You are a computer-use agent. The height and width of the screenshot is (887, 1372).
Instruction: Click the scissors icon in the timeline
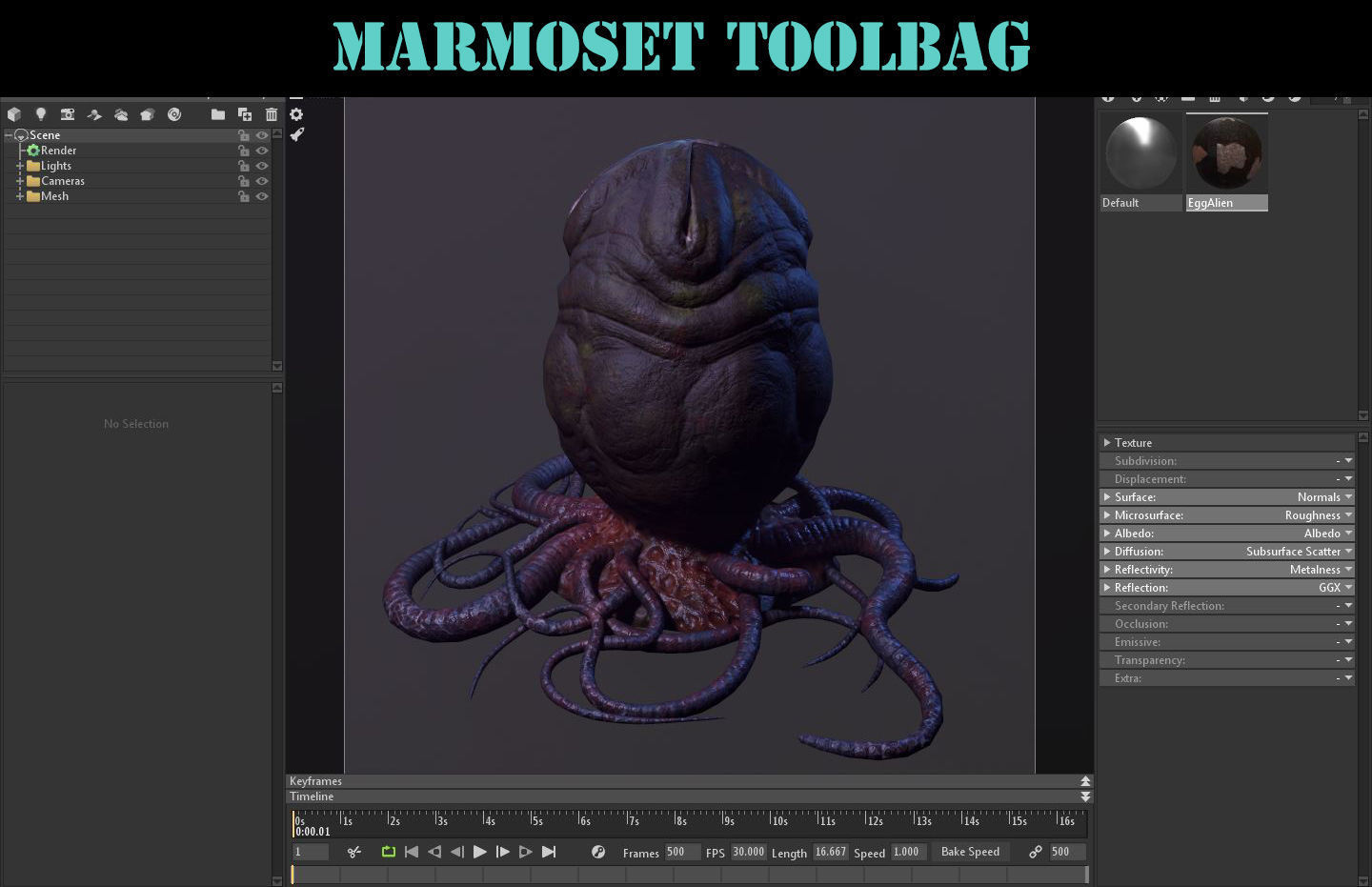pyautogui.click(x=354, y=852)
